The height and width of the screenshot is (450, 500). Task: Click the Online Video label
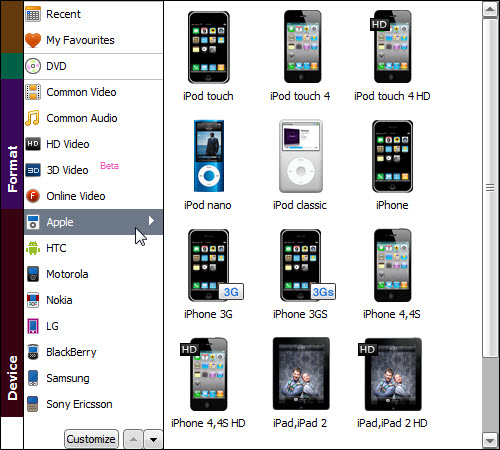pyautogui.click(x=76, y=196)
